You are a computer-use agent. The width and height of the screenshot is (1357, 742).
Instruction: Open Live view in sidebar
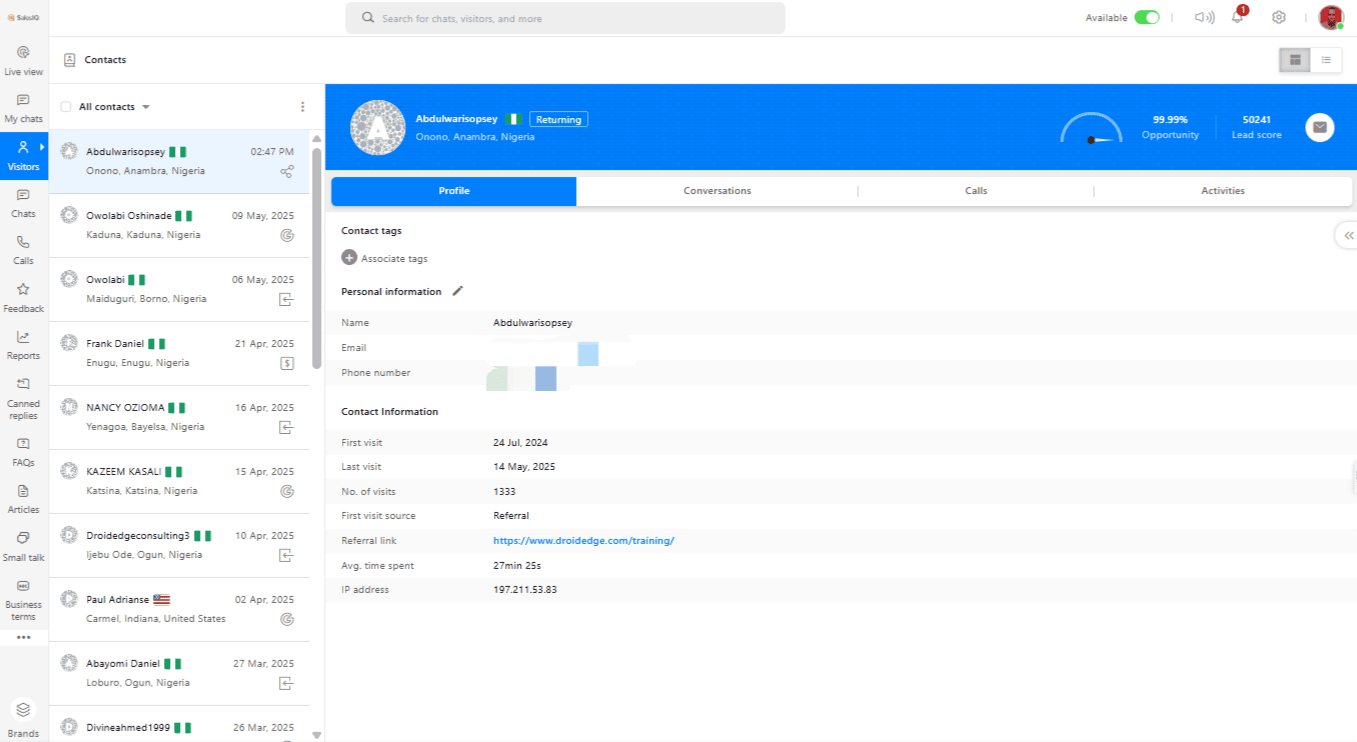23,60
